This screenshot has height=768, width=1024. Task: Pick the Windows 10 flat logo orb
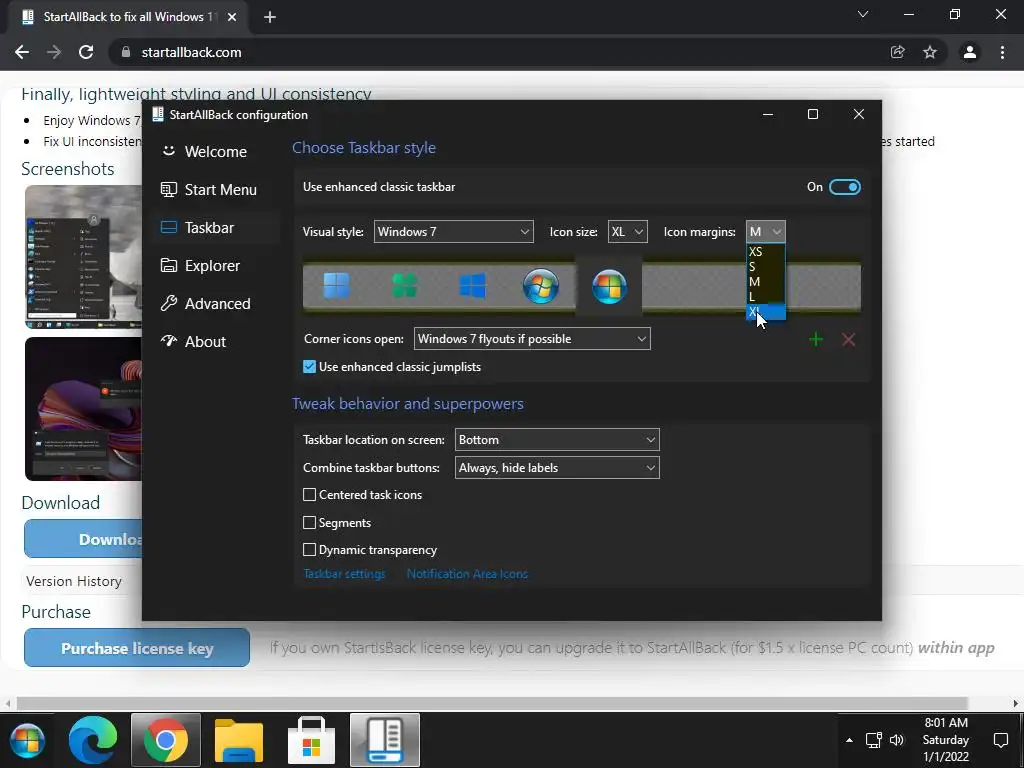click(x=472, y=286)
